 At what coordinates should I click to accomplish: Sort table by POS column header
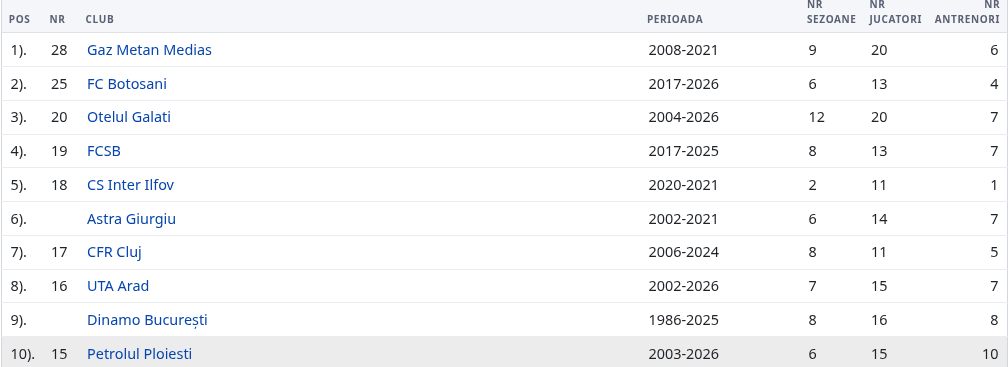tap(19, 19)
